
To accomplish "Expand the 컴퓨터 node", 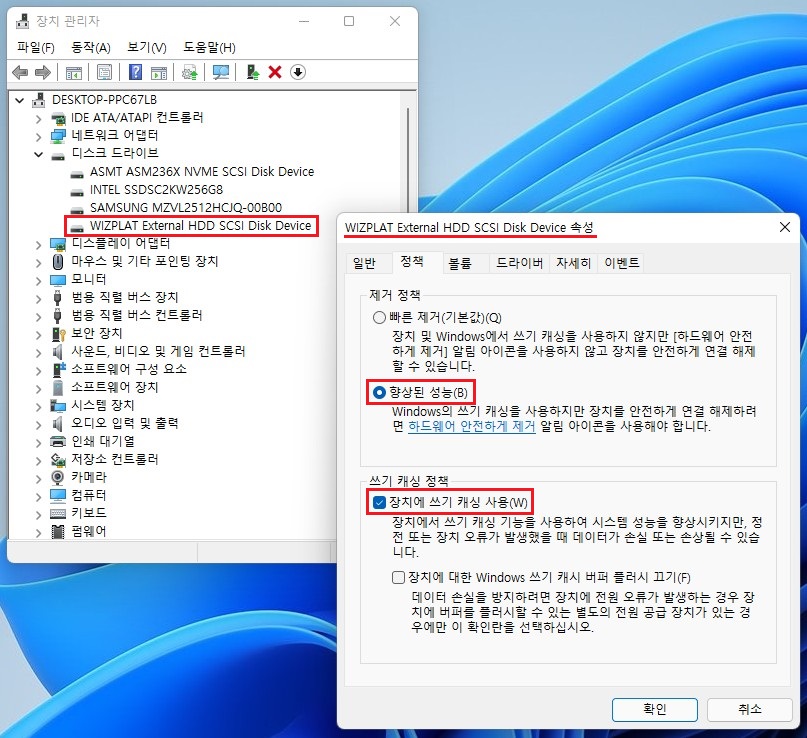I will (39, 496).
